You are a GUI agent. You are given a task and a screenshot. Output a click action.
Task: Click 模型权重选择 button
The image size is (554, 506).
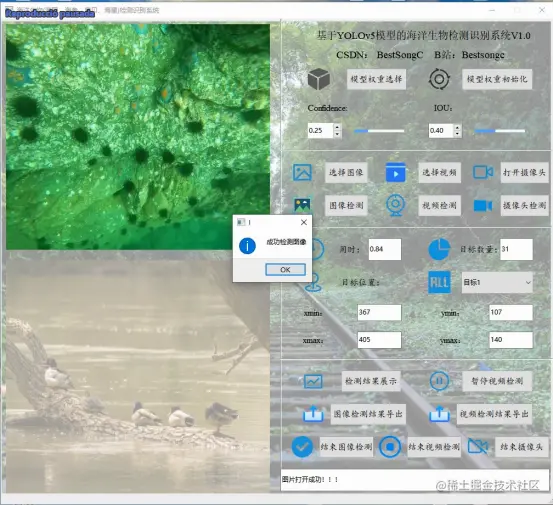[376, 79]
